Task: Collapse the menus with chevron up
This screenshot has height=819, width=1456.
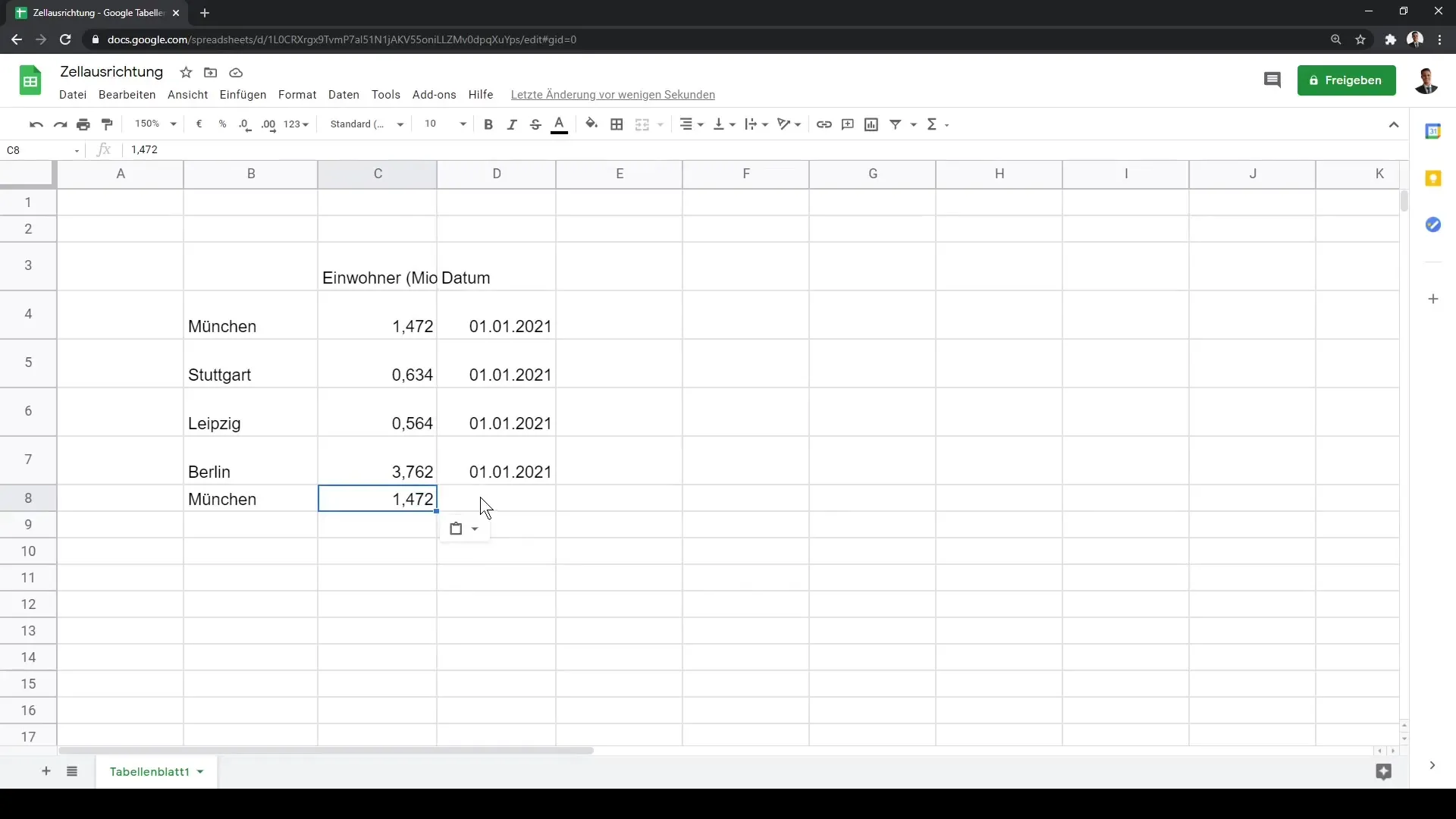Action: point(1394,125)
